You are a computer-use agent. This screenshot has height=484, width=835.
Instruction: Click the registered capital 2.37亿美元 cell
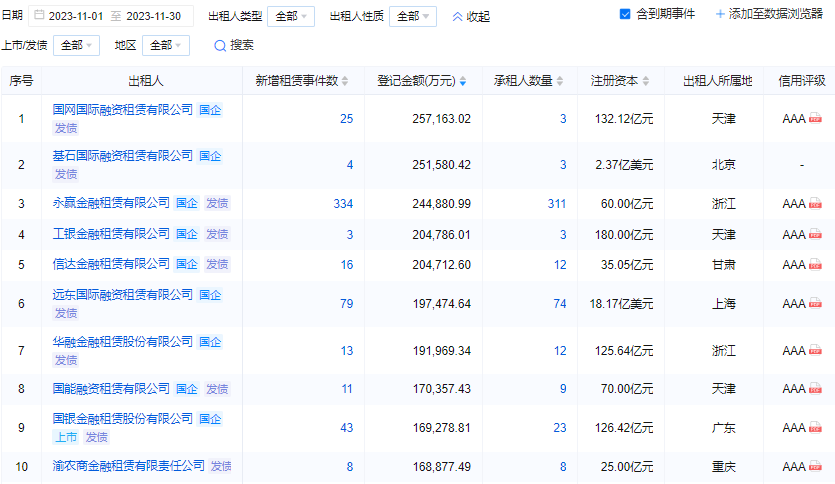click(624, 165)
